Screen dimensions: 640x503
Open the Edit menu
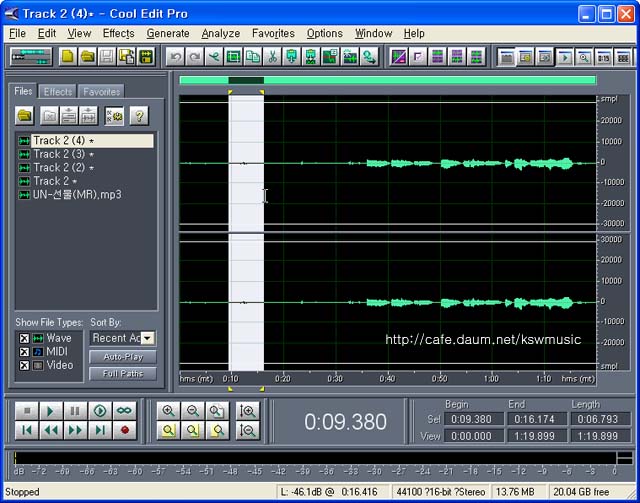click(x=47, y=33)
